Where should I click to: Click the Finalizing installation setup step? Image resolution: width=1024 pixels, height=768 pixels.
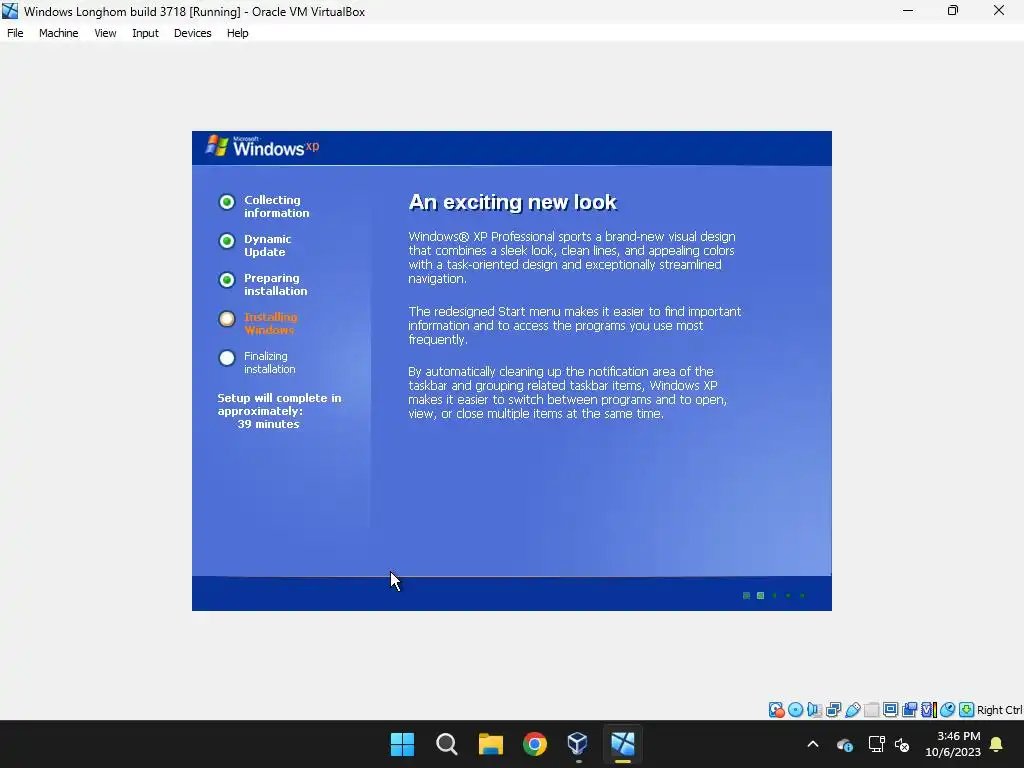coord(257,362)
